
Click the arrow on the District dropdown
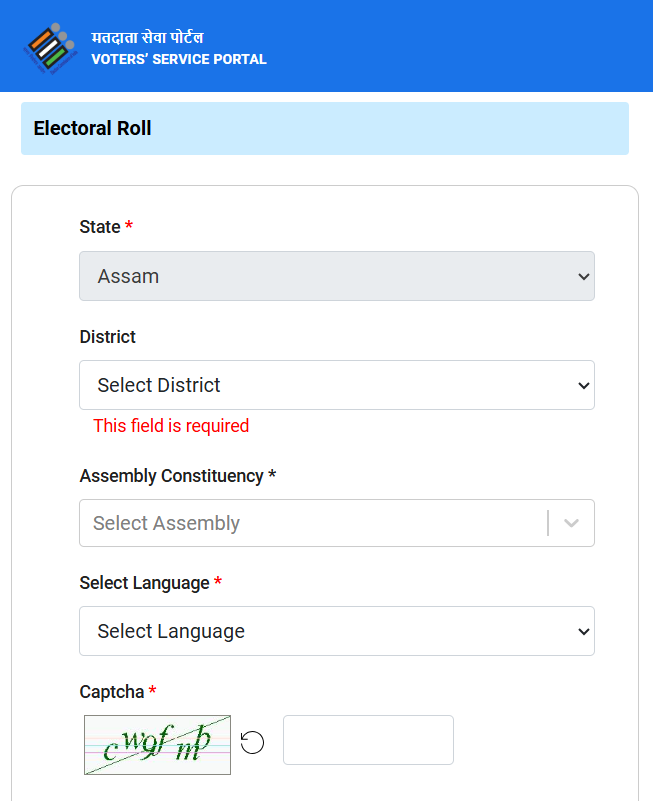pyautogui.click(x=584, y=385)
